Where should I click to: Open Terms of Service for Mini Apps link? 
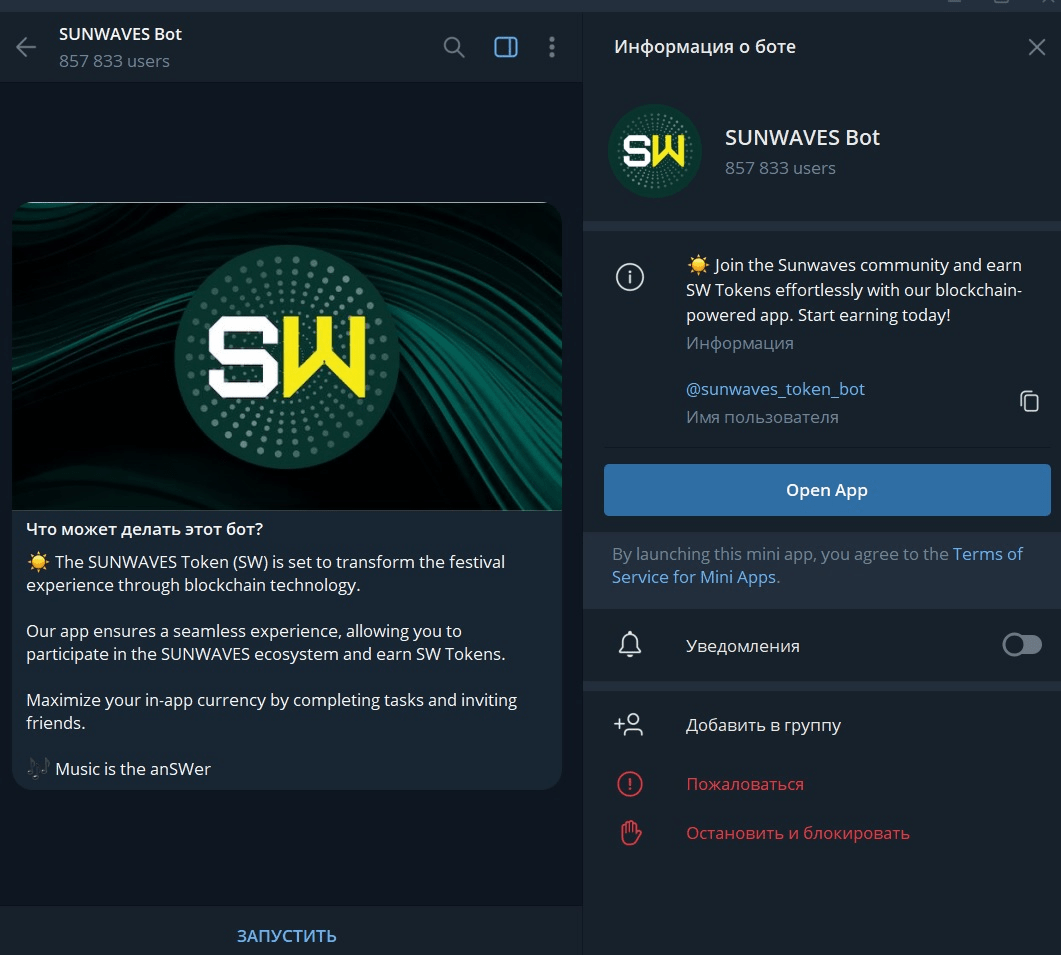(817, 565)
